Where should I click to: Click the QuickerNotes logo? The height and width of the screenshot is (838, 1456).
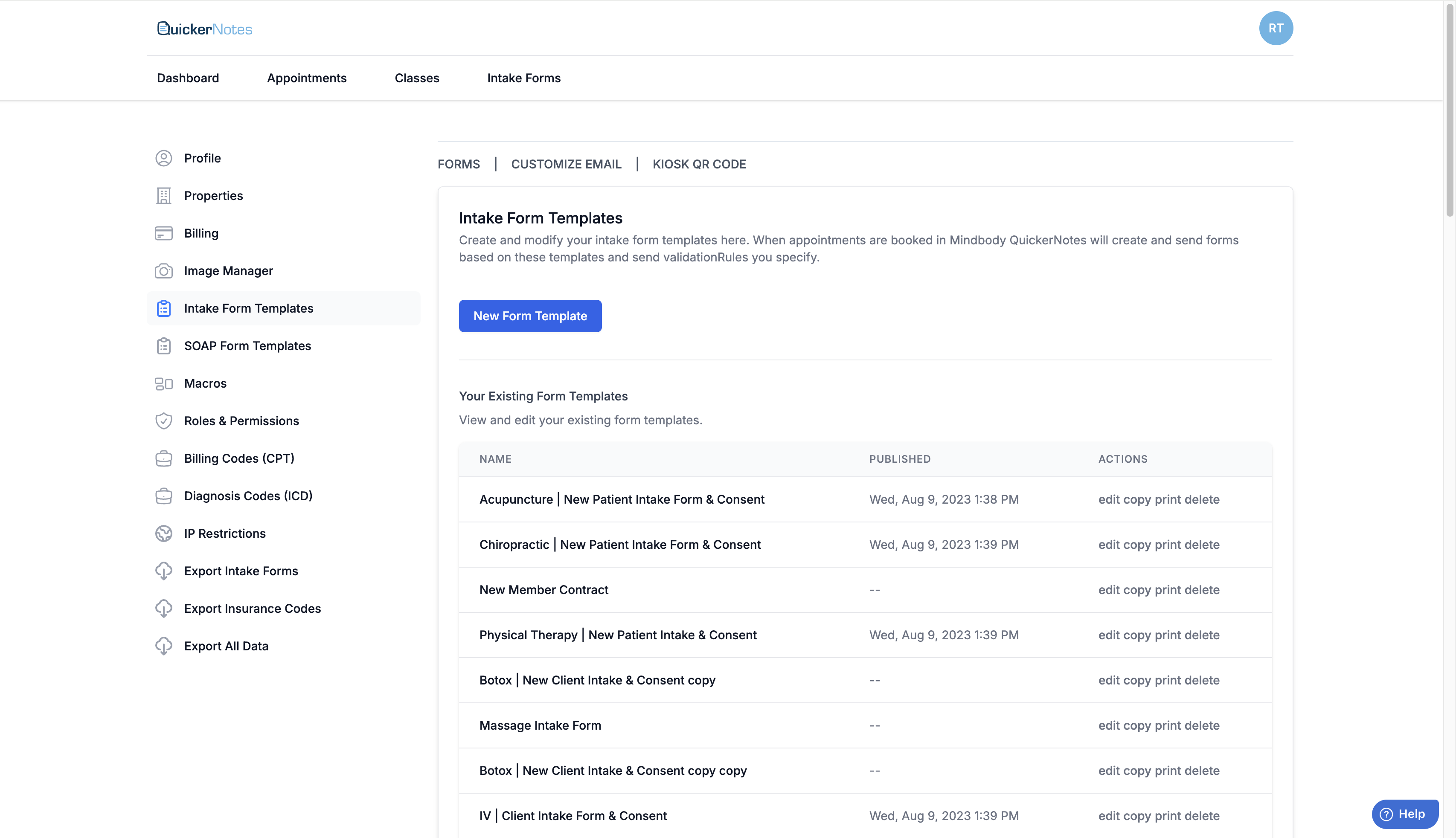pos(204,29)
